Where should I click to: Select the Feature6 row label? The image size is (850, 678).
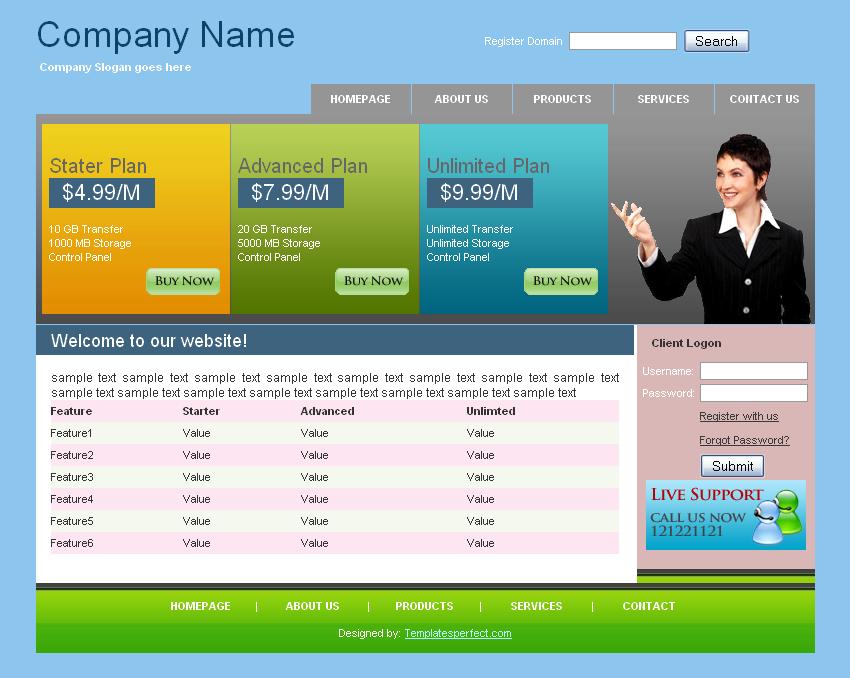tap(72, 543)
